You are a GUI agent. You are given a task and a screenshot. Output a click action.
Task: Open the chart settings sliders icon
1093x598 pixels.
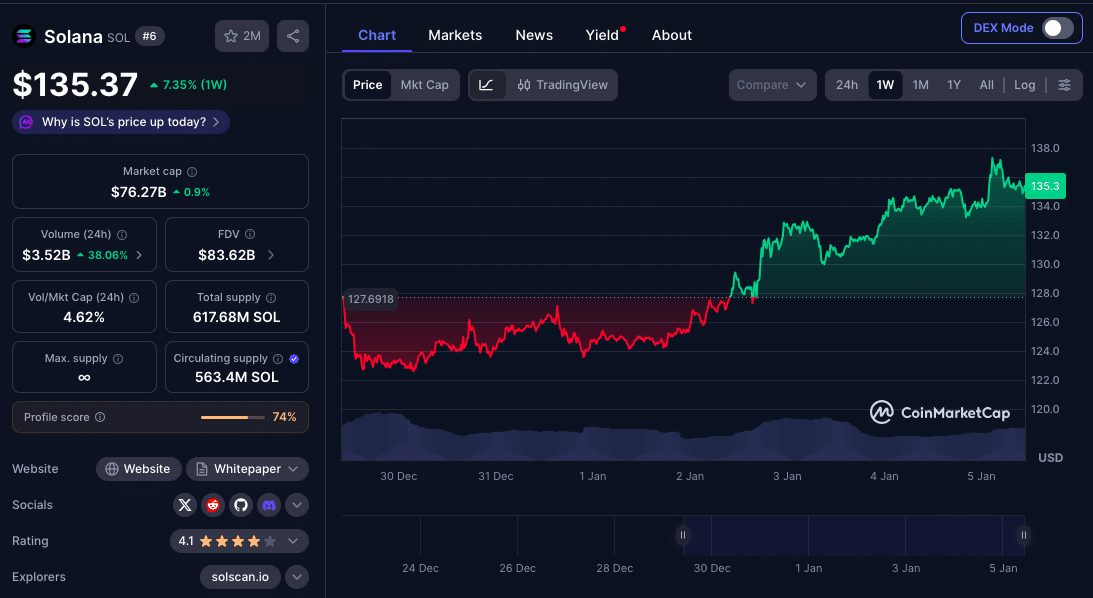[x=1064, y=85]
